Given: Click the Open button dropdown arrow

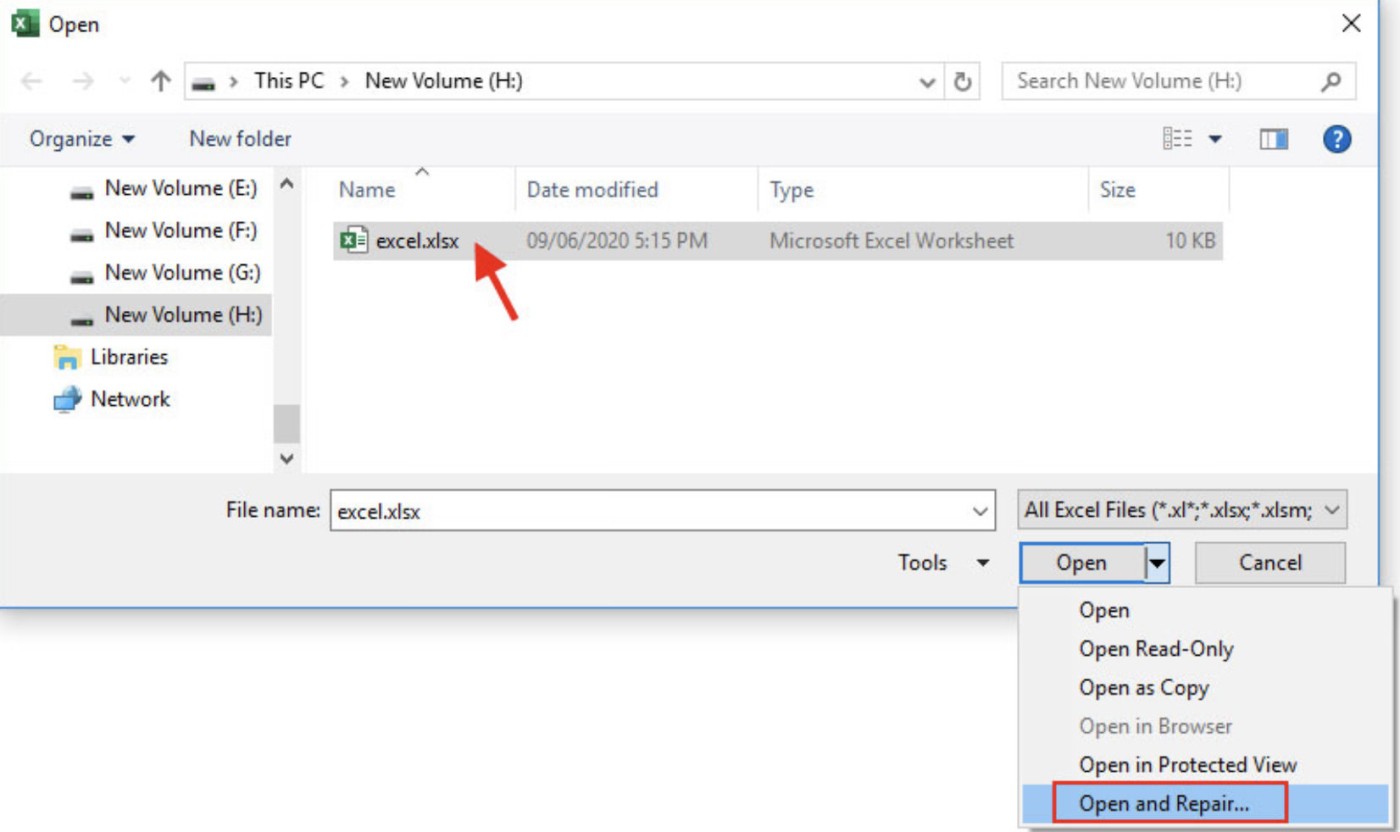Looking at the screenshot, I should coord(1157,564).
